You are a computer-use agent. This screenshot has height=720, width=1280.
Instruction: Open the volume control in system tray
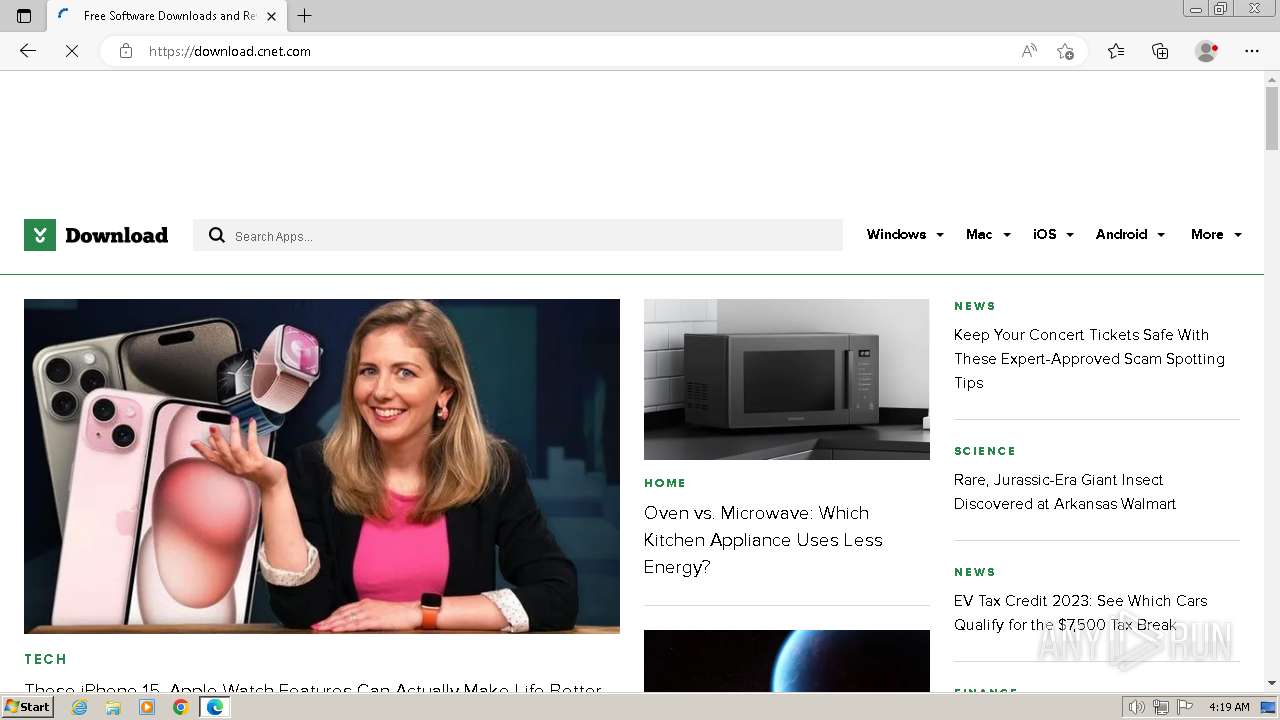tap(1137, 707)
